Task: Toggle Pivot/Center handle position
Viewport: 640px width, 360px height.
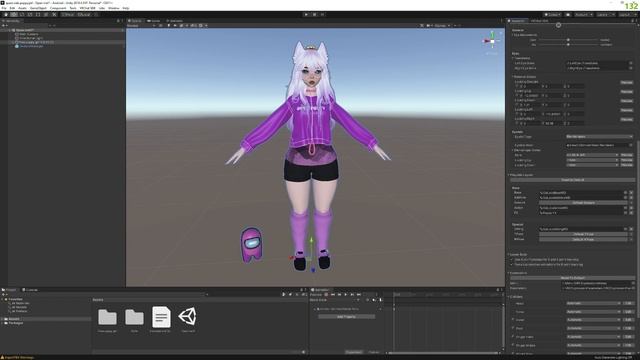Action: click(x=68, y=14)
